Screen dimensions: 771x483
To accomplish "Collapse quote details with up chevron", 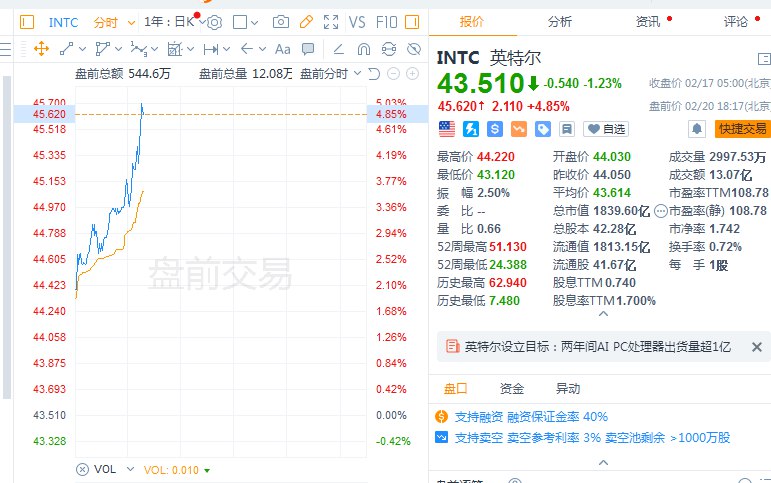I will pos(603,314).
